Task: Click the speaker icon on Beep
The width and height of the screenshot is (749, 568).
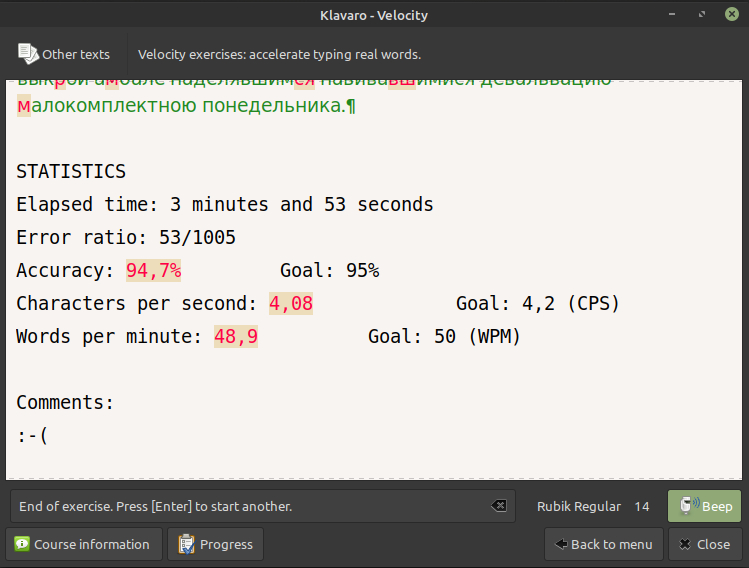Action: [687, 506]
